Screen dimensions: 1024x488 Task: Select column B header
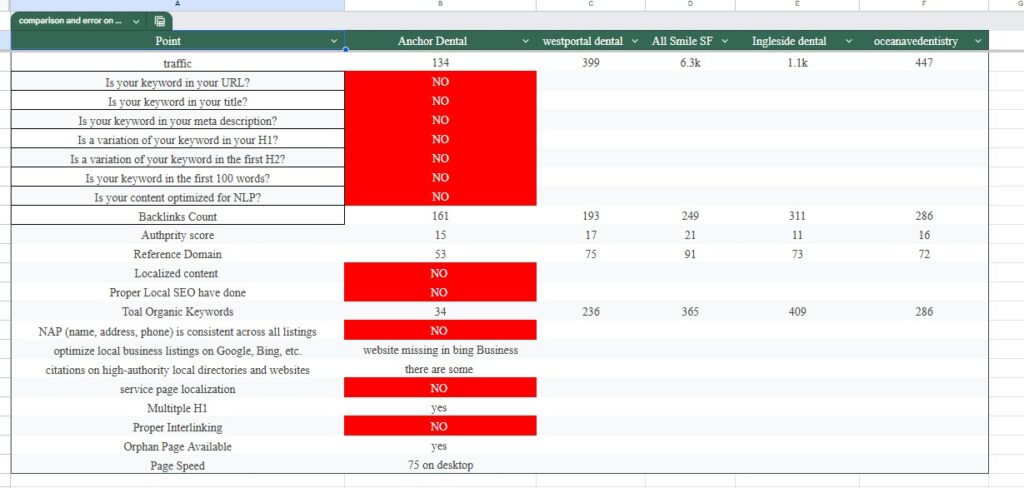(440, 5)
